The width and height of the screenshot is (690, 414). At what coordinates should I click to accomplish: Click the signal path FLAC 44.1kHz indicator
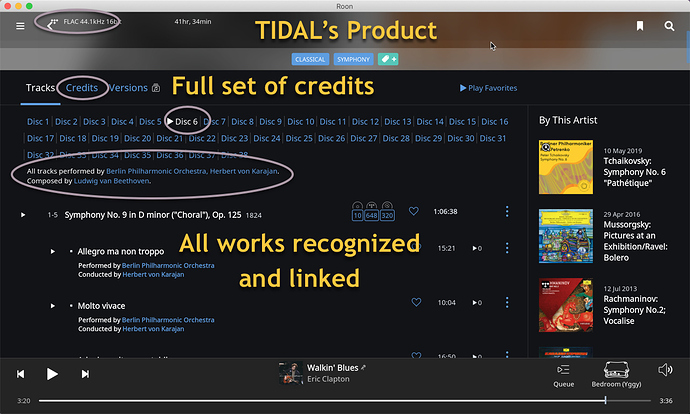click(92, 22)
